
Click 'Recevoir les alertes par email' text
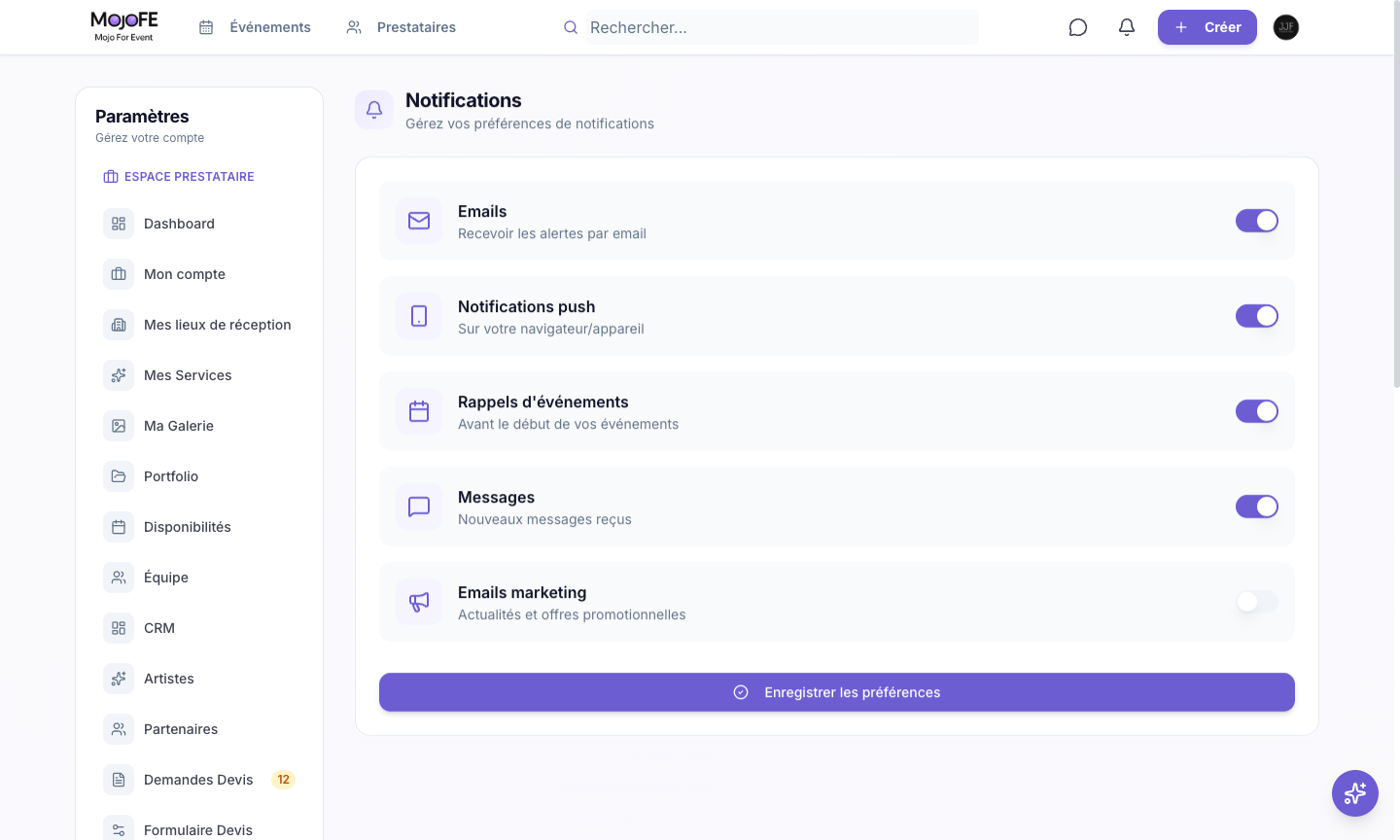coord(552,233)
